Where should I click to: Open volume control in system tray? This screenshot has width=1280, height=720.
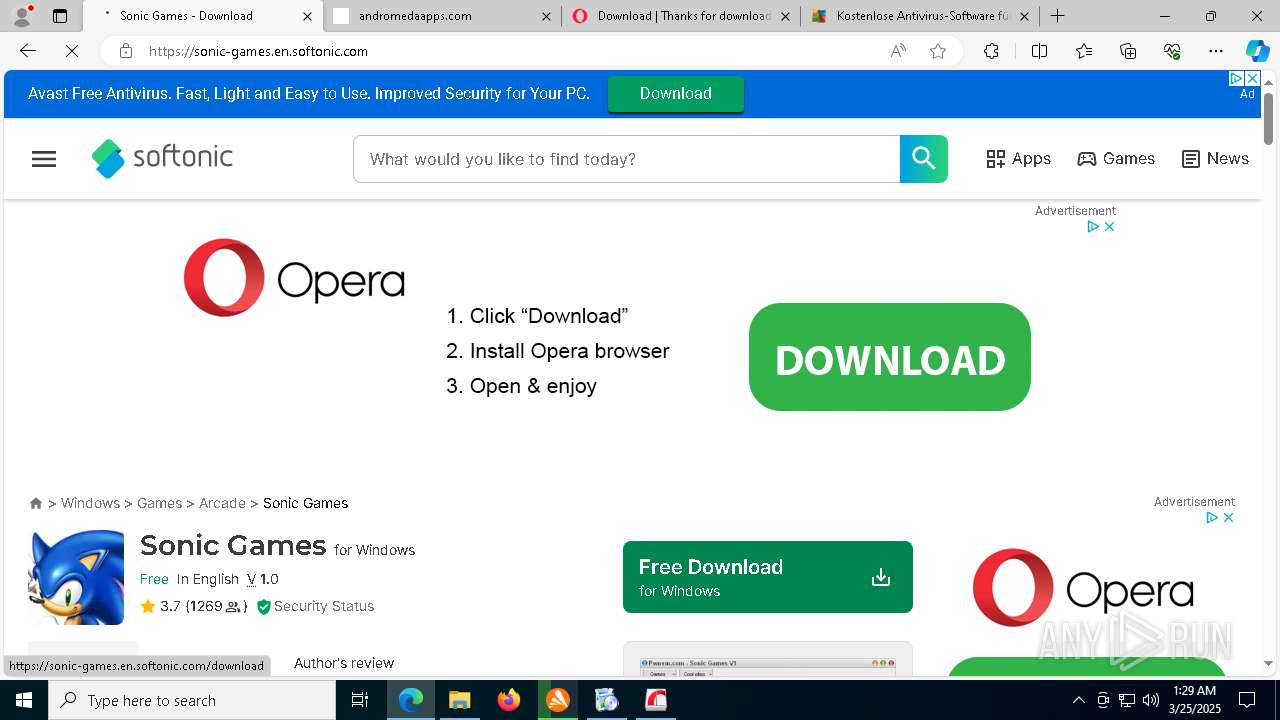1151,700
